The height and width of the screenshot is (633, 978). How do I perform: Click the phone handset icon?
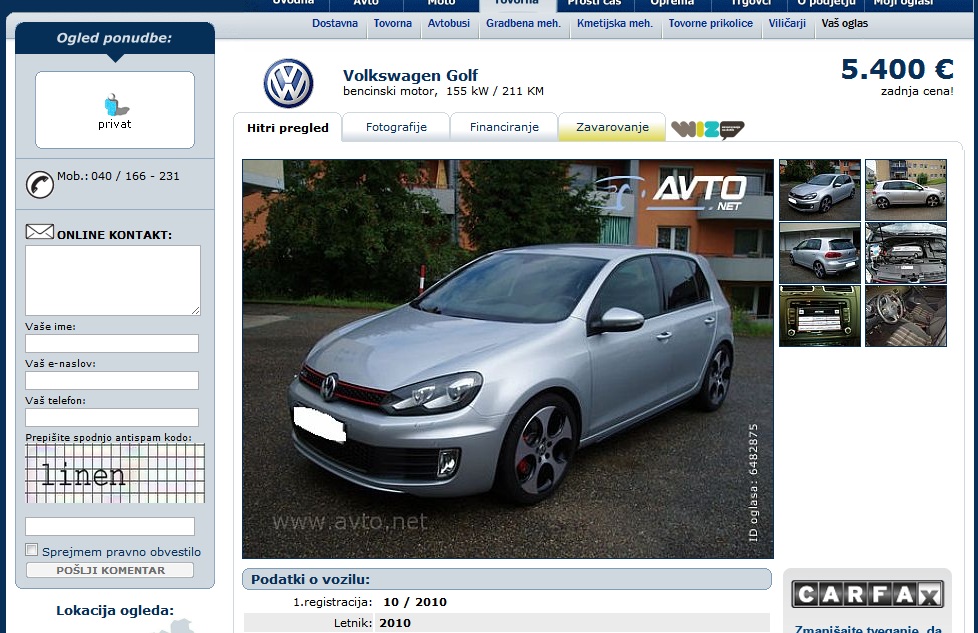tap(40, 185)
